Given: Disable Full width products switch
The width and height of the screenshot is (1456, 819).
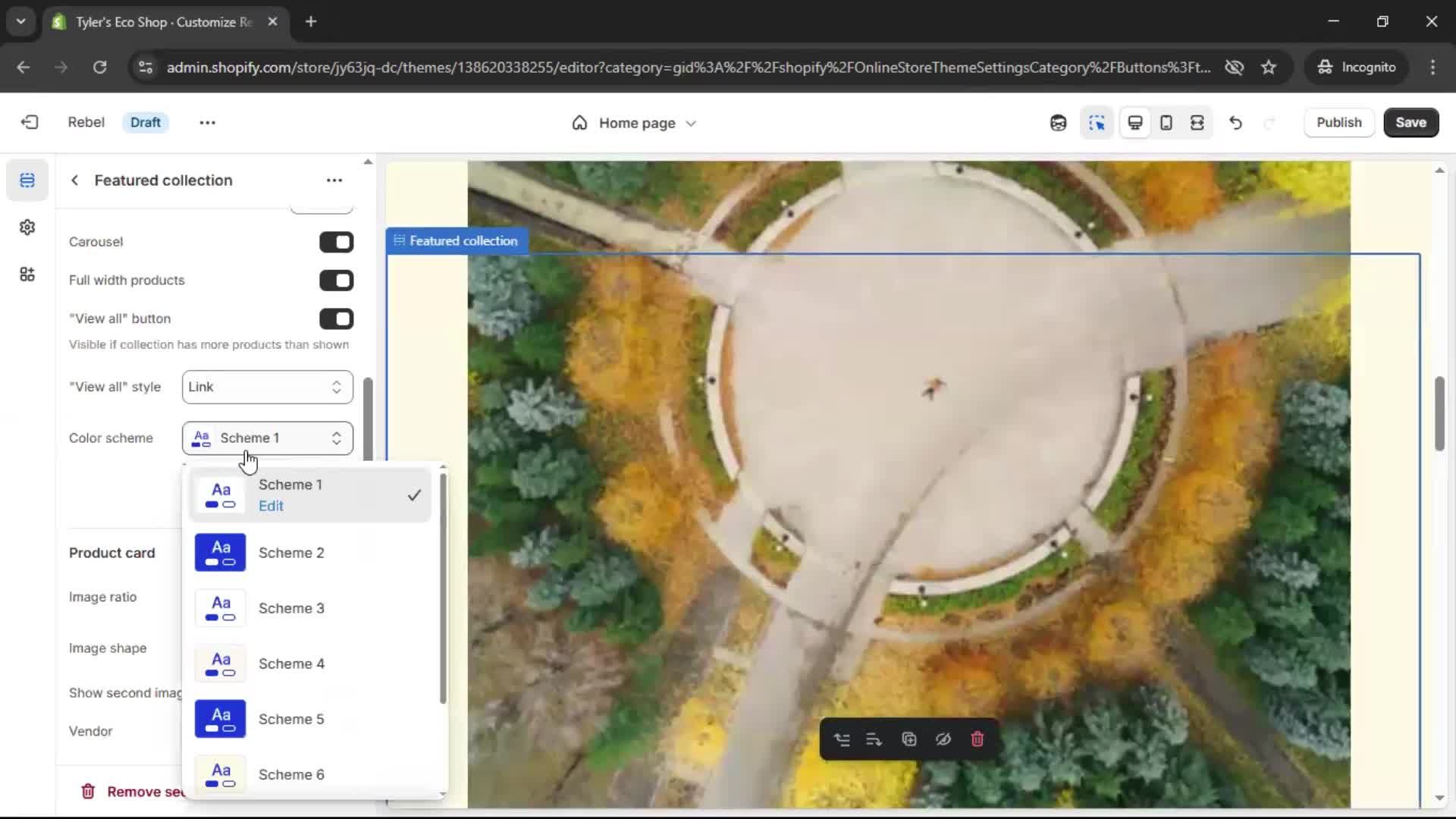Looking at the screenshot, I should click(x=336, y=281).
